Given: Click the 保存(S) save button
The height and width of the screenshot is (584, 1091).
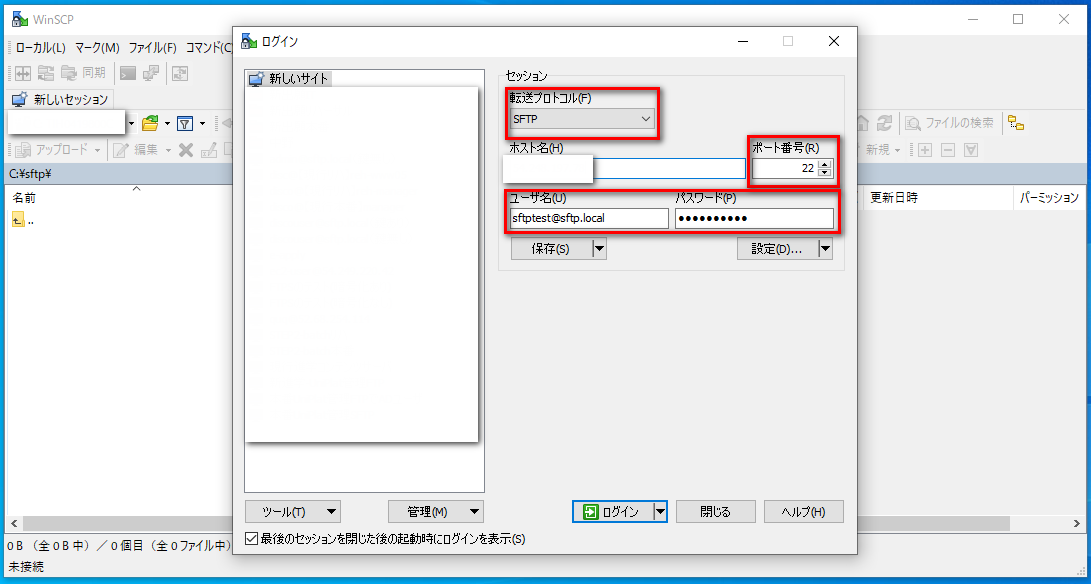Looking at the screenshot, I should (551, 249).
